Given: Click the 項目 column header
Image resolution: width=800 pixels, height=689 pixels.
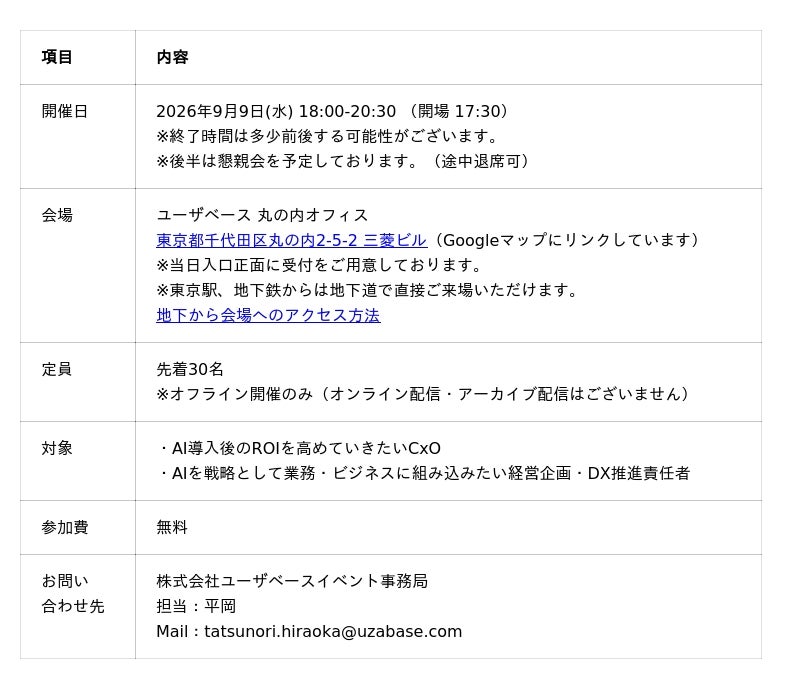Looking at the screenshot, I should tap(57, 57).
